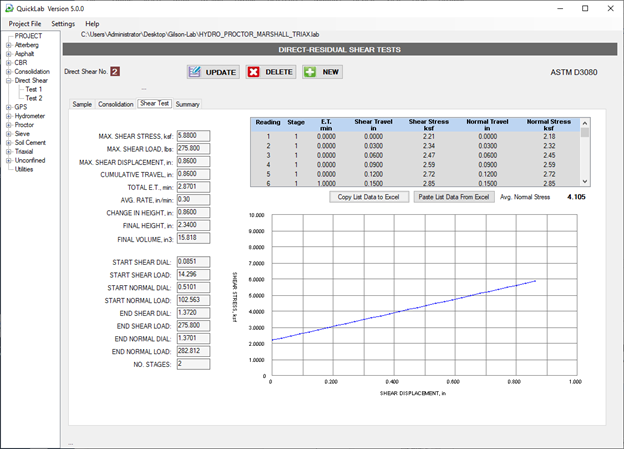
Task: Click the readings table scrollbar thumb
Action: point(585,133)
